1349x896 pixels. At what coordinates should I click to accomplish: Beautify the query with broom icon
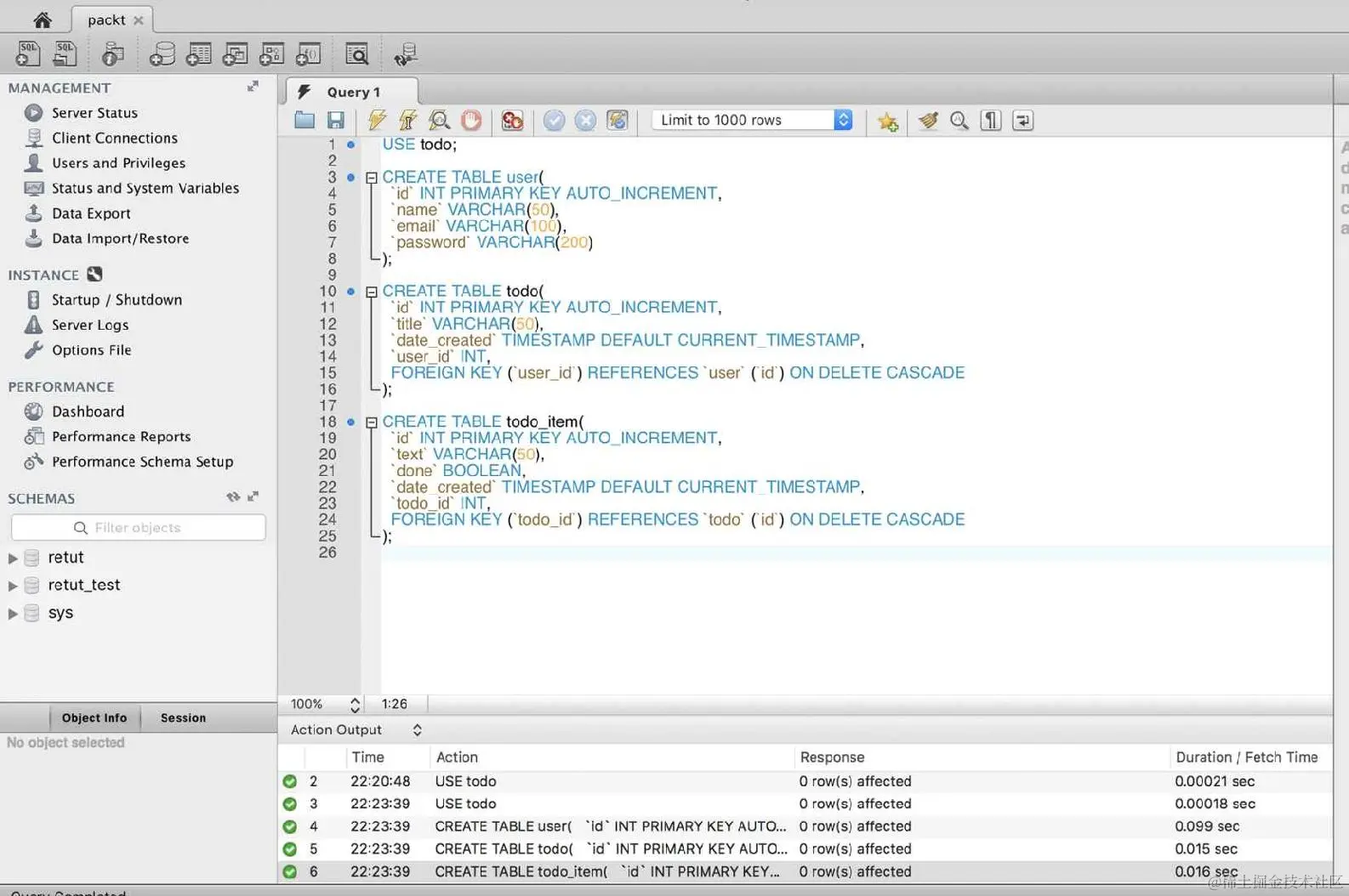click(x=928, y=120)
